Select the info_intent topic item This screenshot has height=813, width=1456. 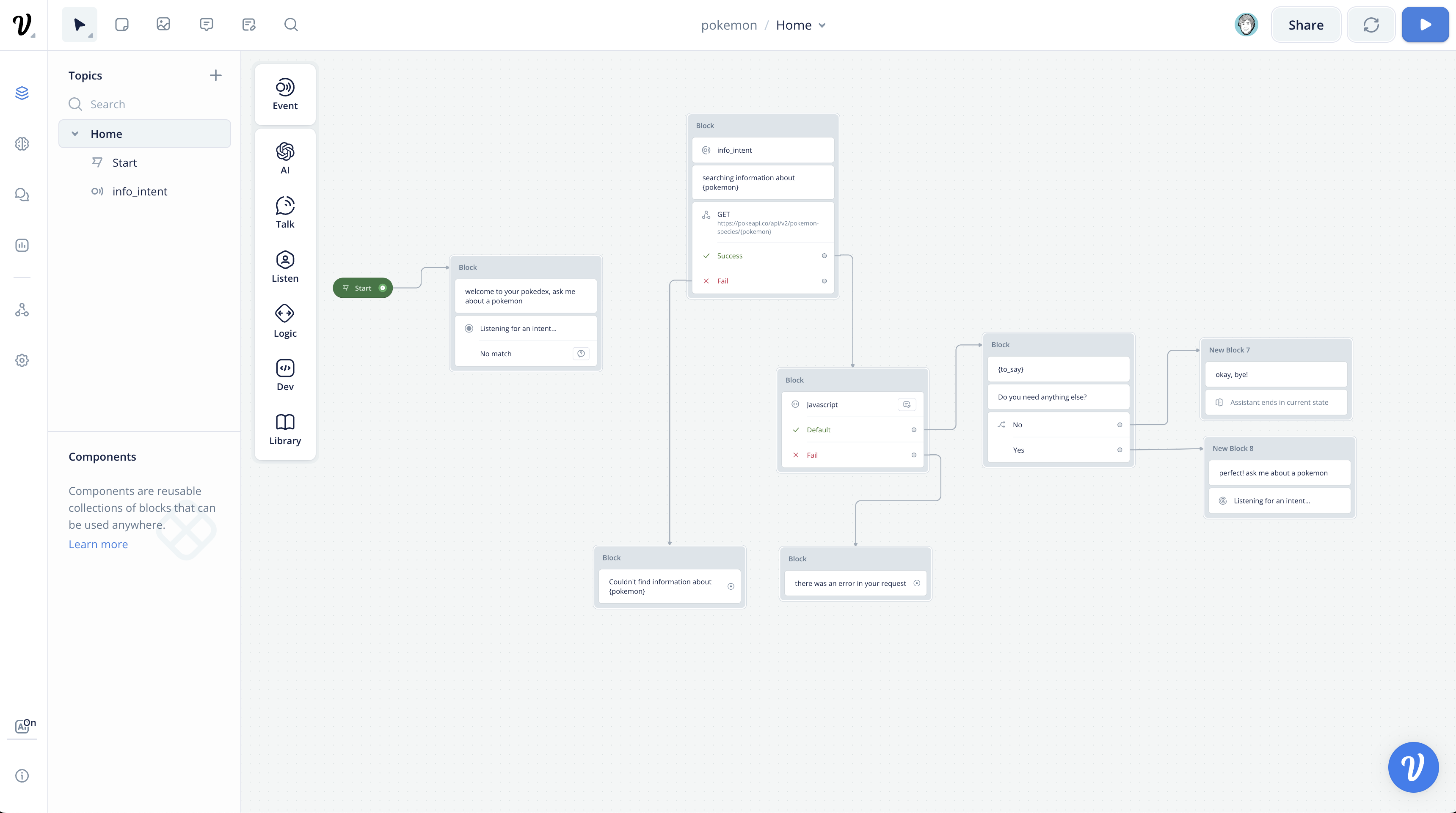pos(140,192)
